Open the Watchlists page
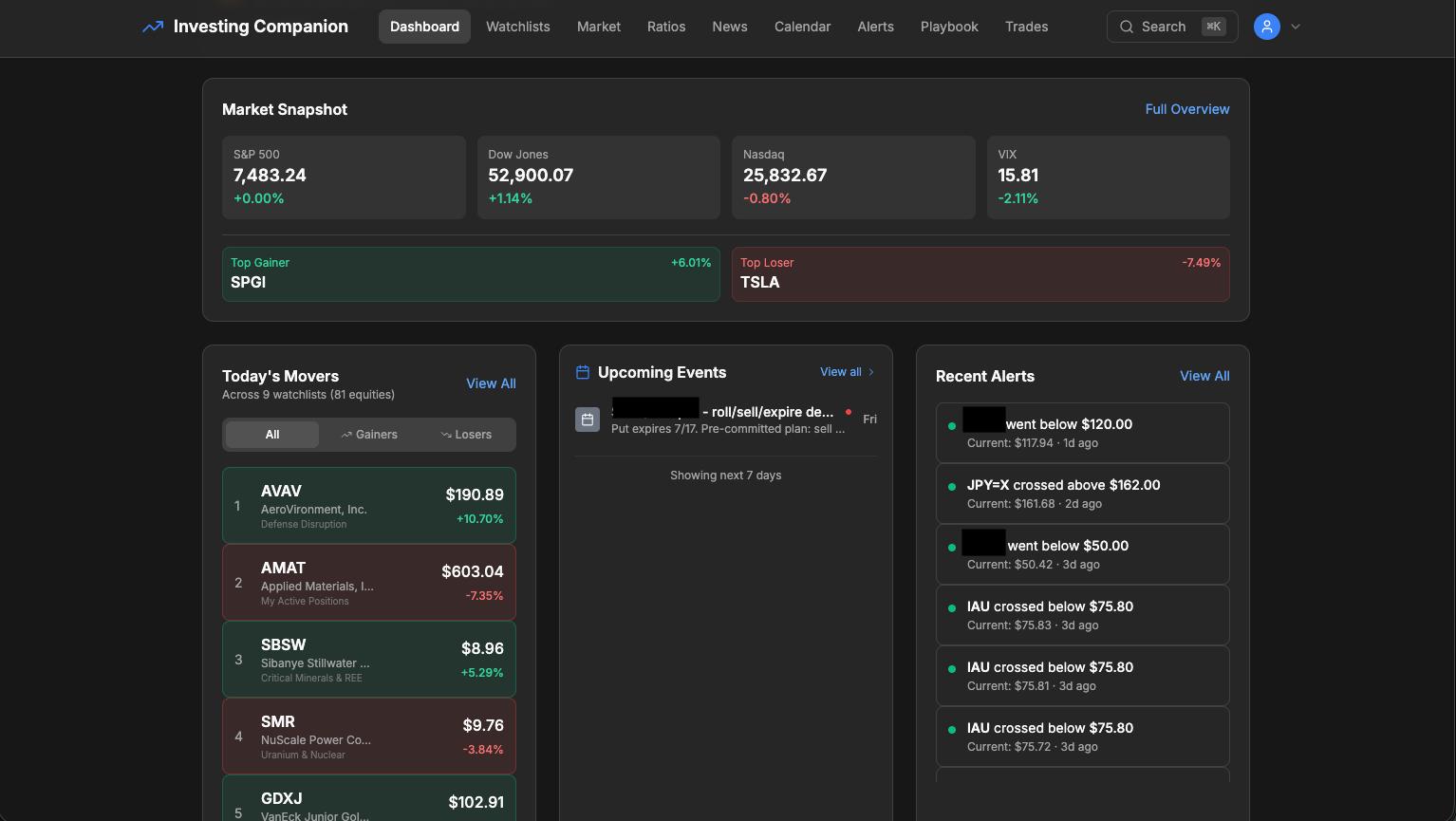This screenshot has height=821, width=1456. pos(518,27)
